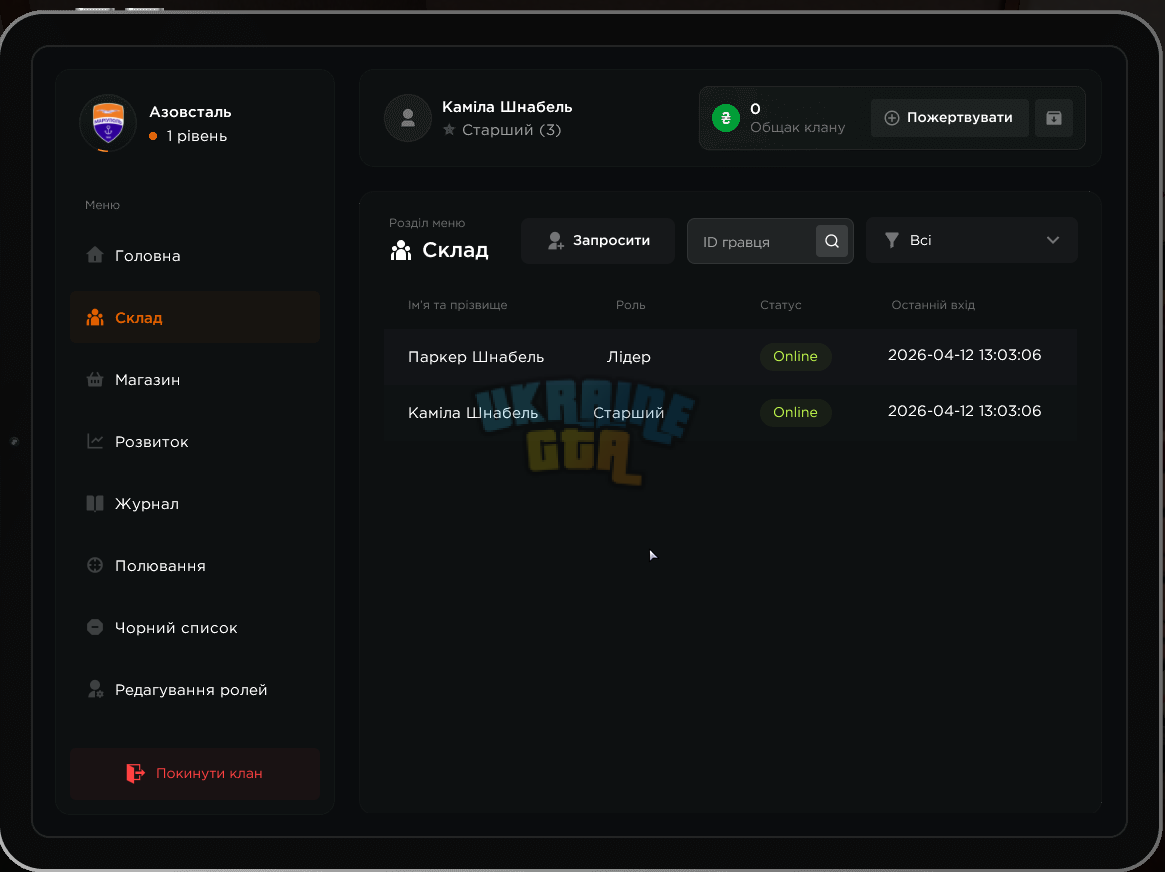
Task: Go to the Магазин menu item
Action: [x=195, y=380]
